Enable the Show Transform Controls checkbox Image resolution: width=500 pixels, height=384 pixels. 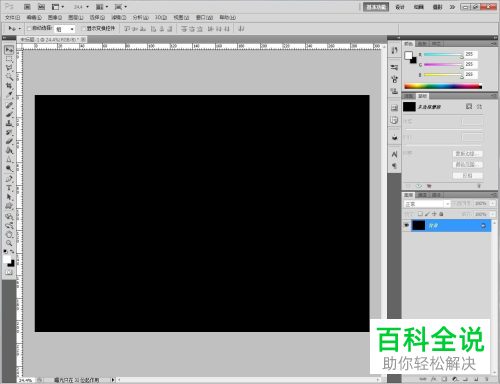[x=84, y=29]
